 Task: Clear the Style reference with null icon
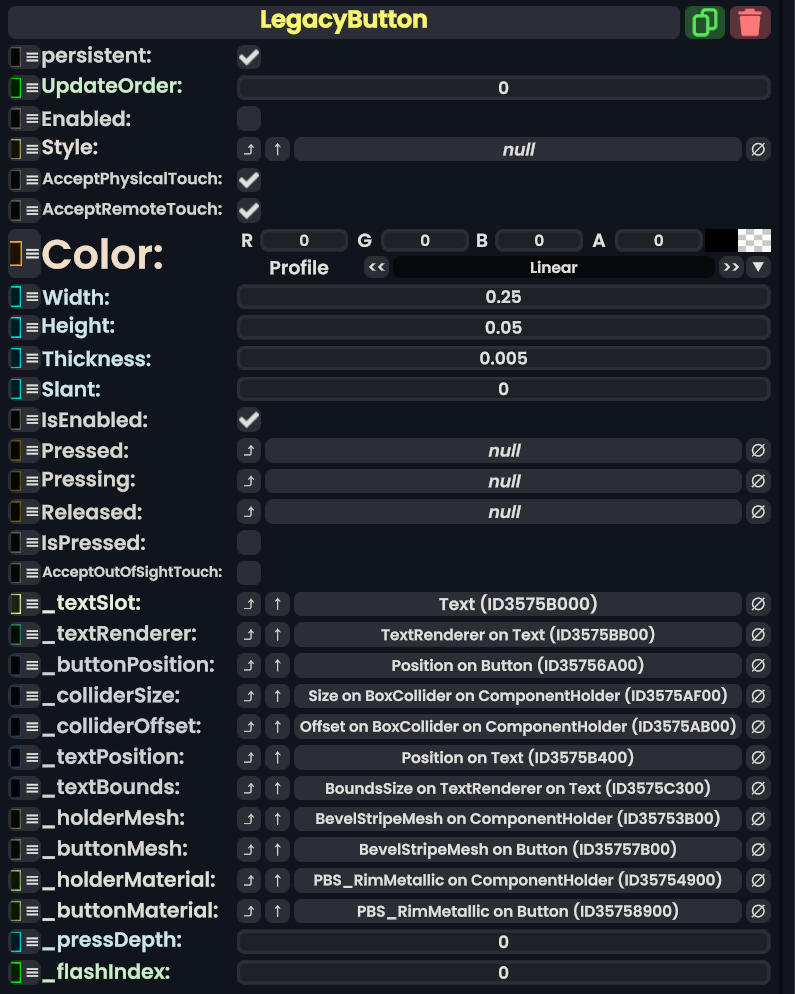point(758,149)
